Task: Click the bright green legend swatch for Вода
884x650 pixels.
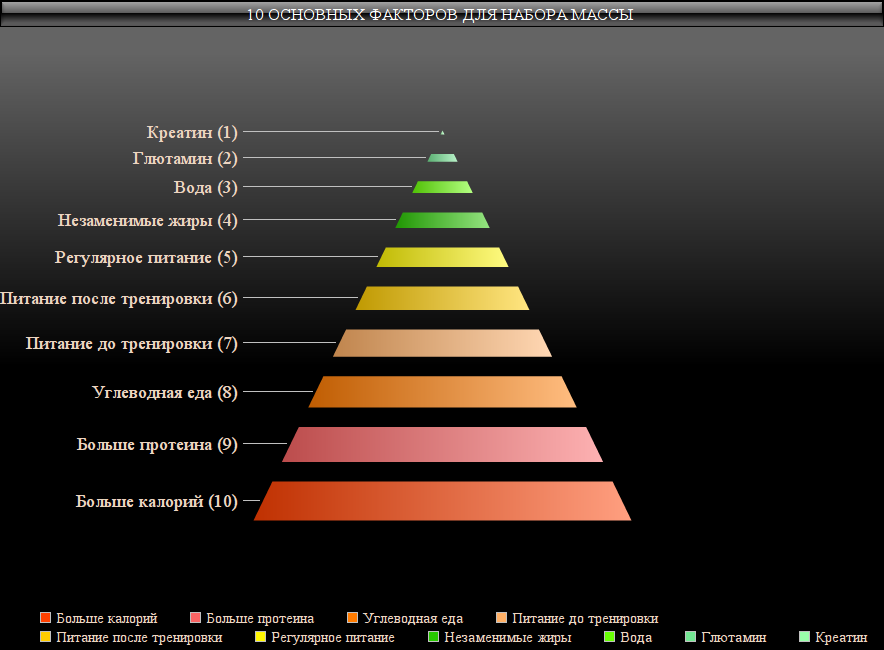Action: pyautogui.click(x=609, y=637)
